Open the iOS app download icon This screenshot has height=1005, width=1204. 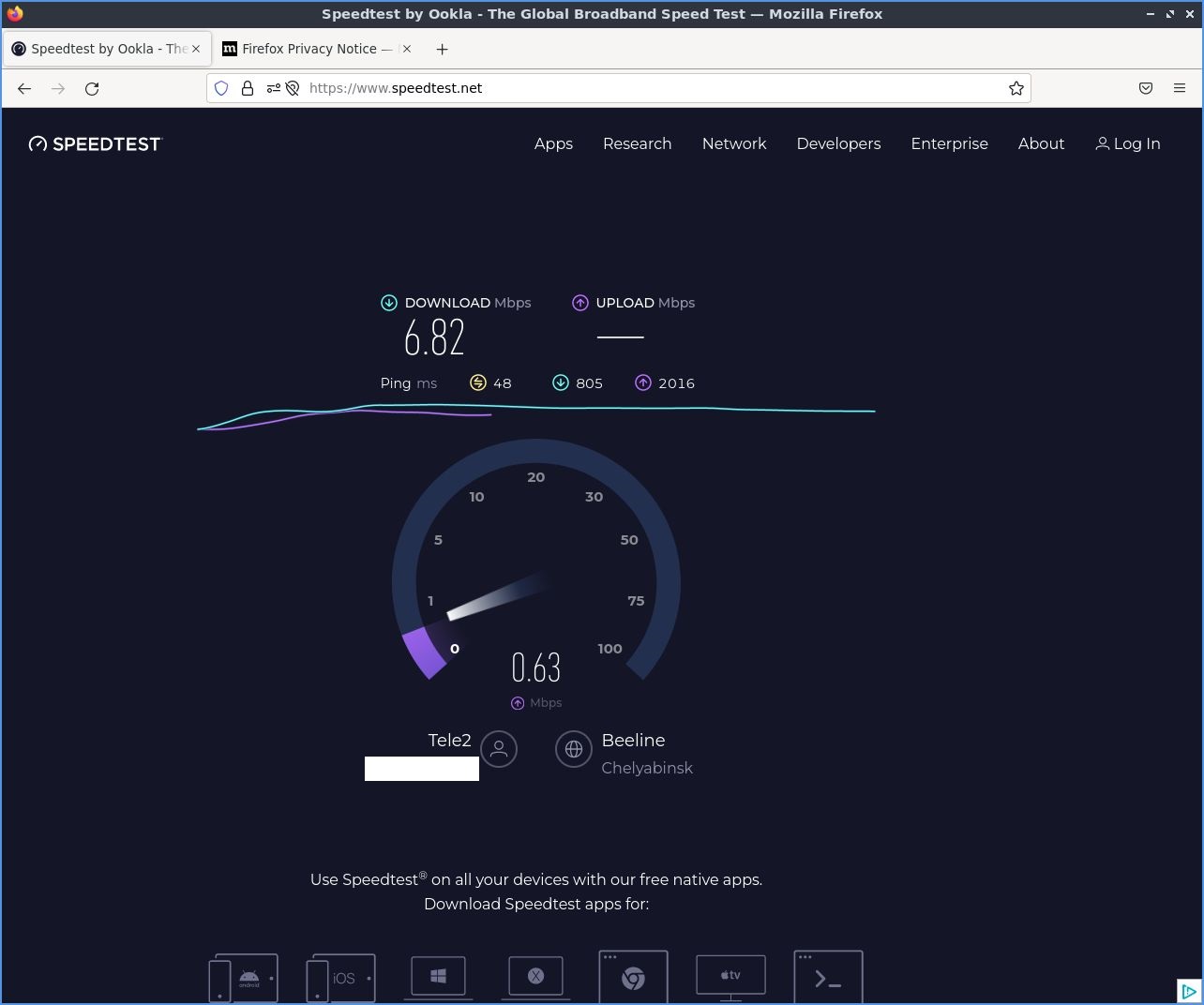tap(341, 978)
